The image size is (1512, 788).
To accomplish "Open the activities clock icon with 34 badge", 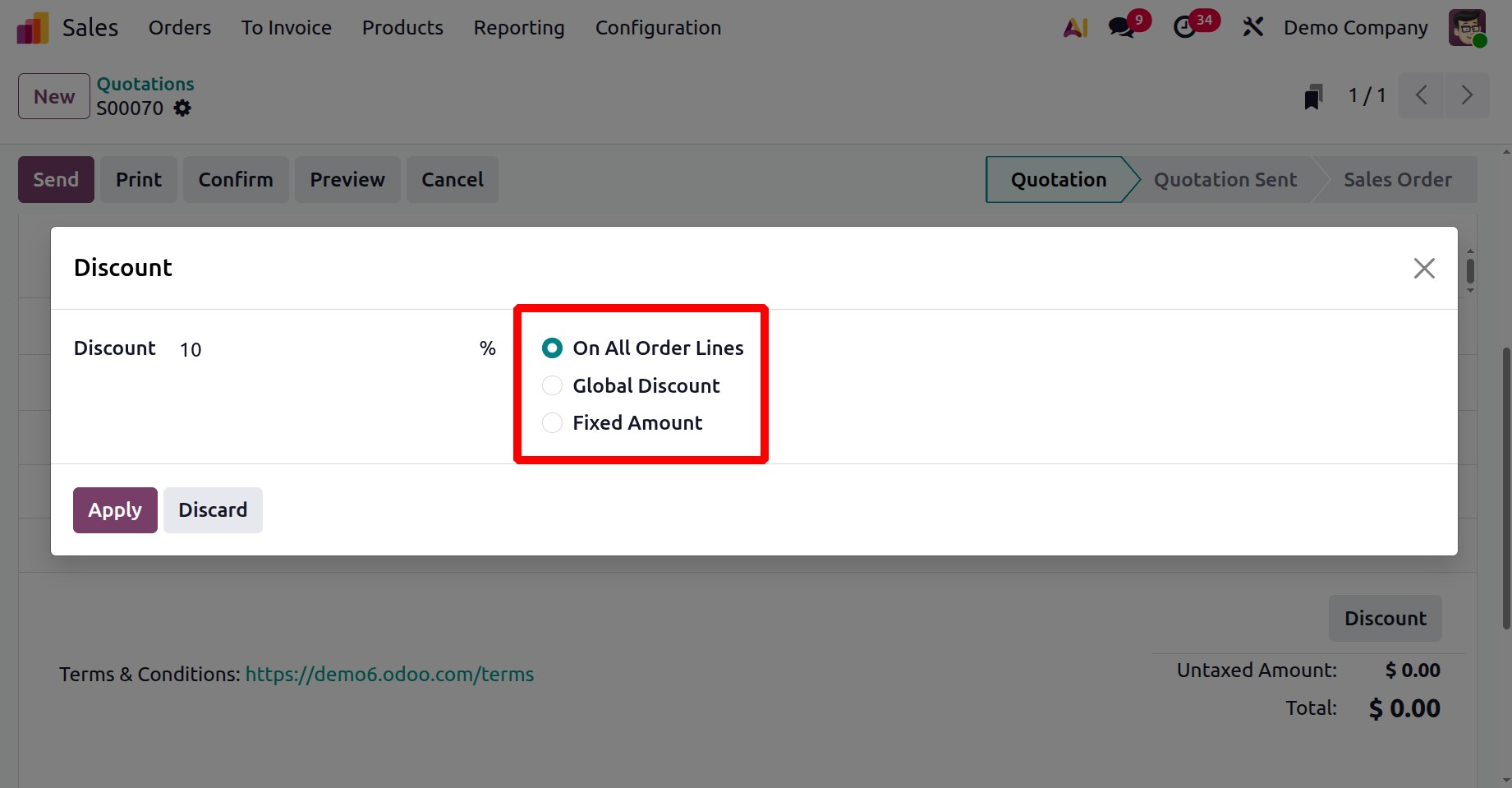I will (x=1185, y=27).
